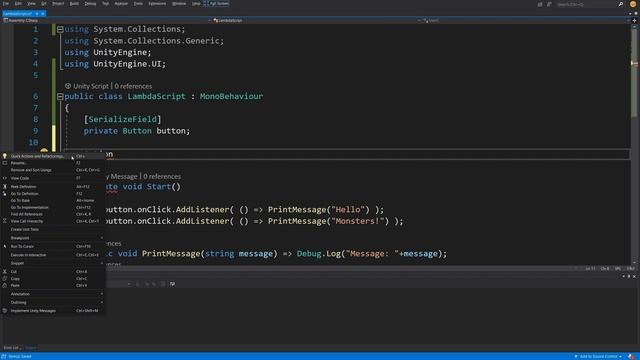Open the Start() member navigation dropdown
The image size is (640, 360).
pyautogui.click(x=526, y=20)
